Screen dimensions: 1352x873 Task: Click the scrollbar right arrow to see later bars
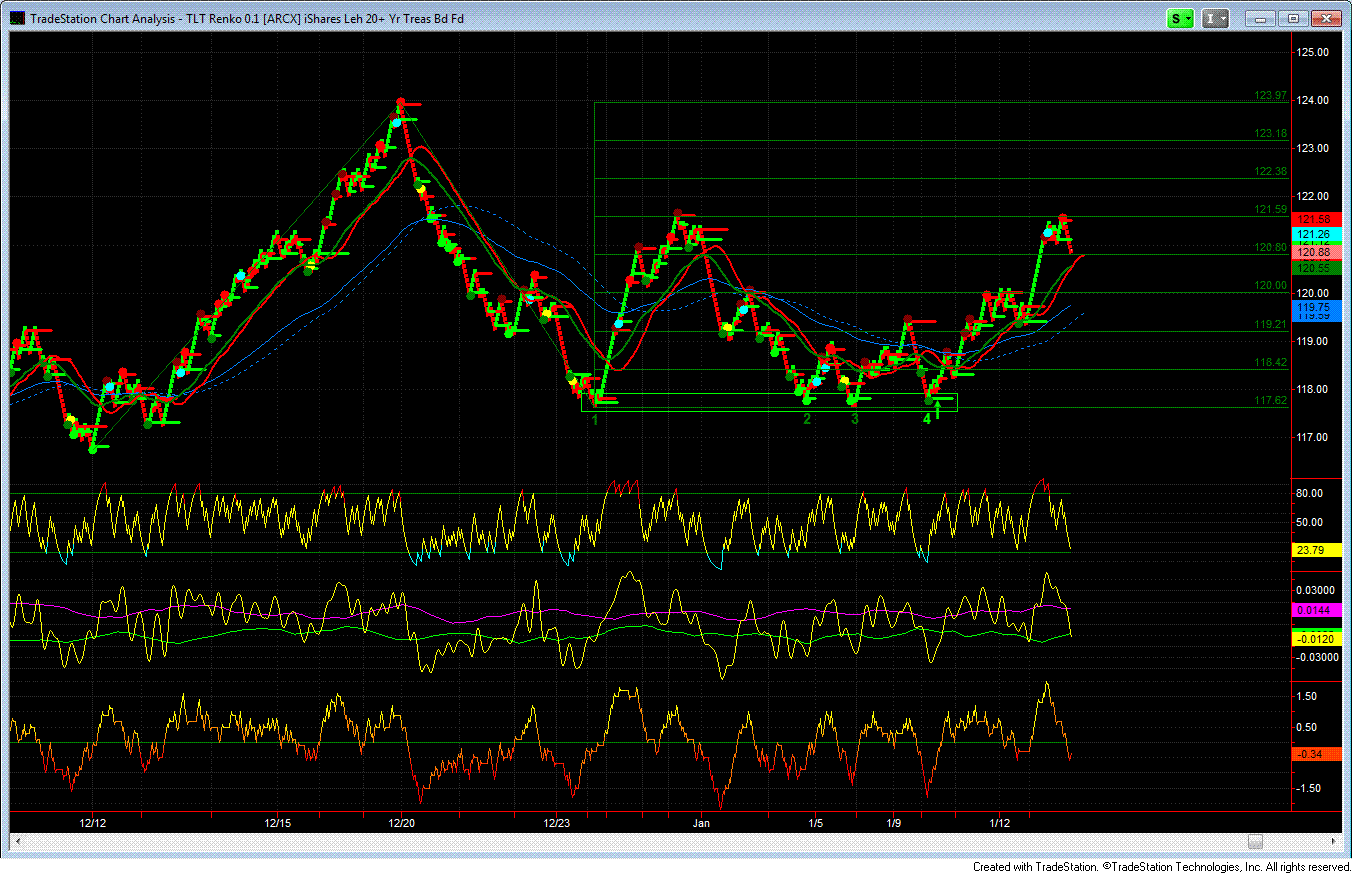tap(1334, 842)
